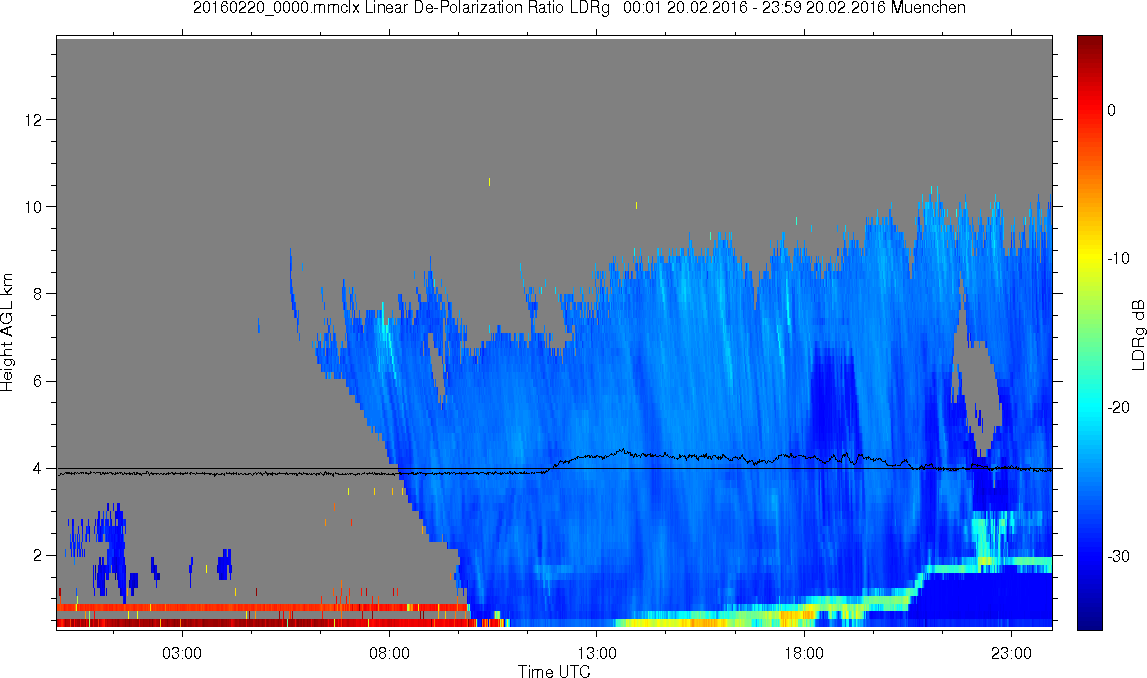1147x678 pixels.
Task: Click the dark red top of colorbar
Action: [1089, 44]
